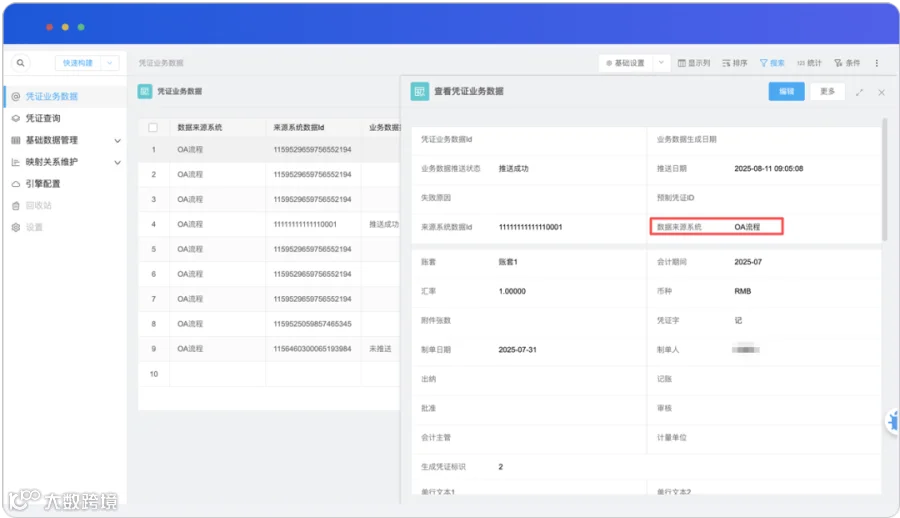
Task: Click the blue floating assistant icon at right edge
Action: [893, 422]
